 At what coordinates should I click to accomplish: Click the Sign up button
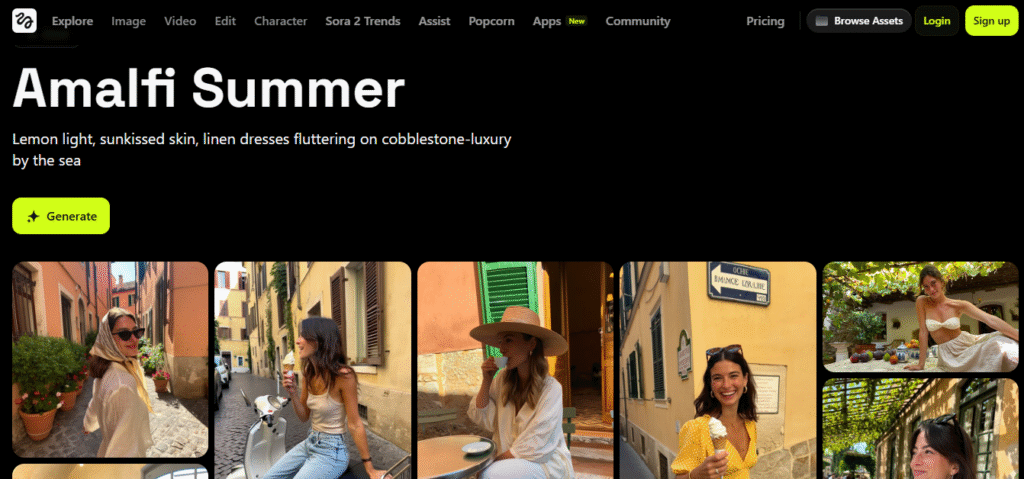tap(991, 21)
